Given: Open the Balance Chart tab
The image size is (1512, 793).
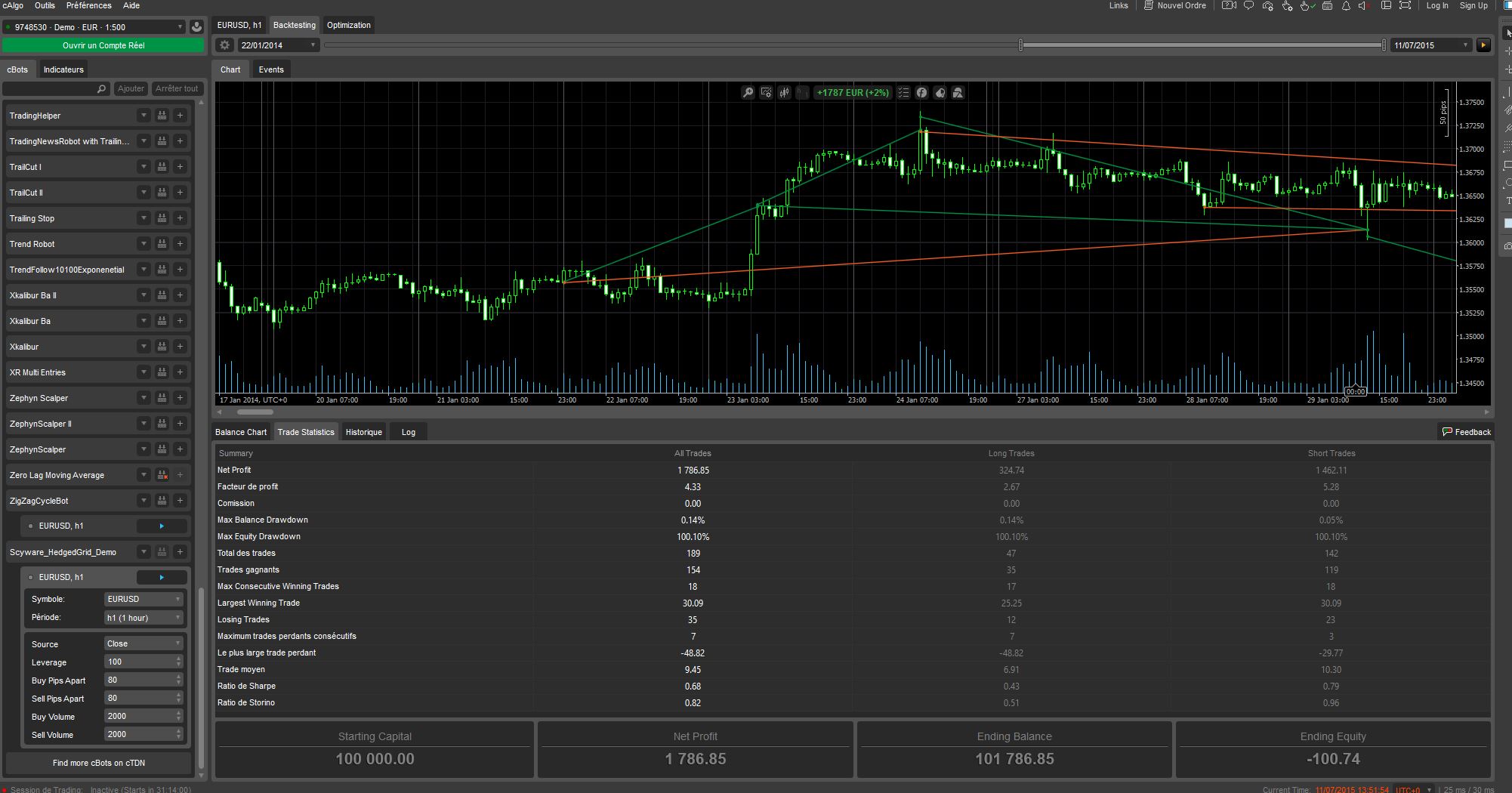Looking at the screenshot, I should pyautogui.click(x=241, y=432).
